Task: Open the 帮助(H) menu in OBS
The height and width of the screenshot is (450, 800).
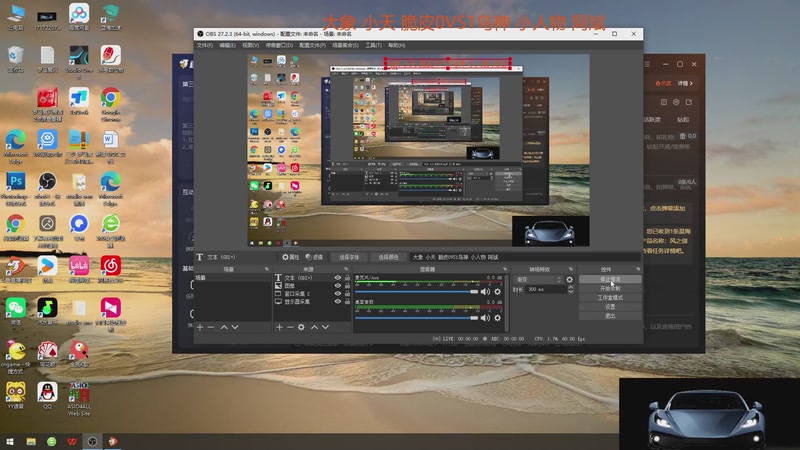Action: pyautogui.click(x=396, y=45)
